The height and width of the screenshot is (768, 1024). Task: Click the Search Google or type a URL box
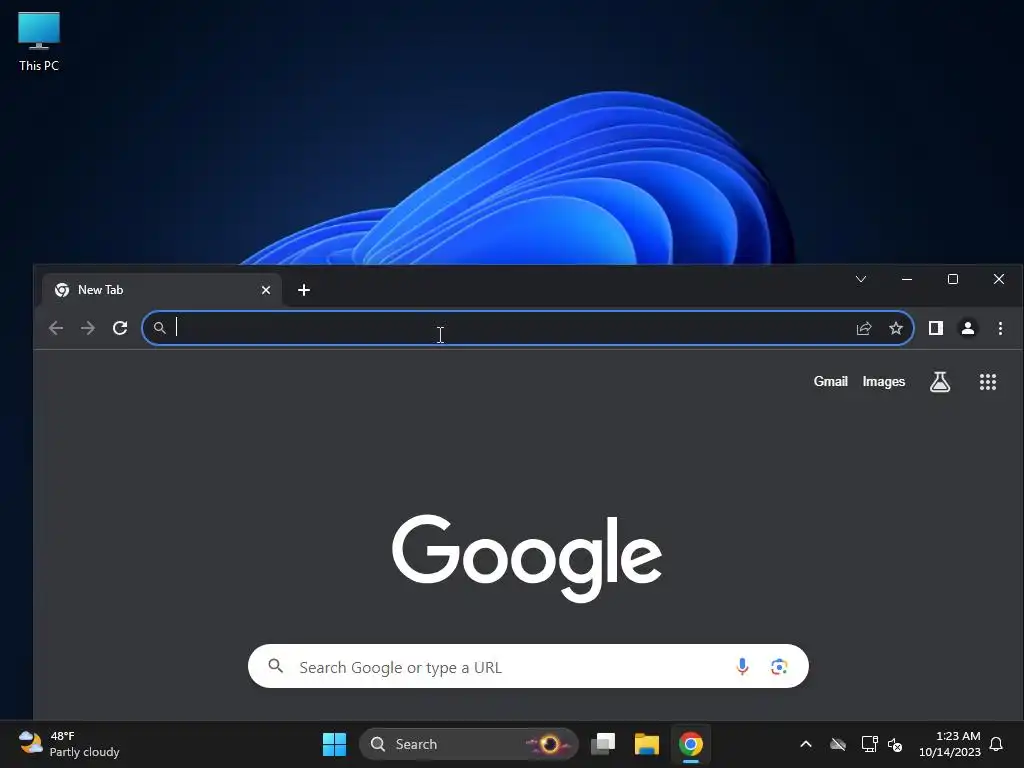(x=528, y=666)
